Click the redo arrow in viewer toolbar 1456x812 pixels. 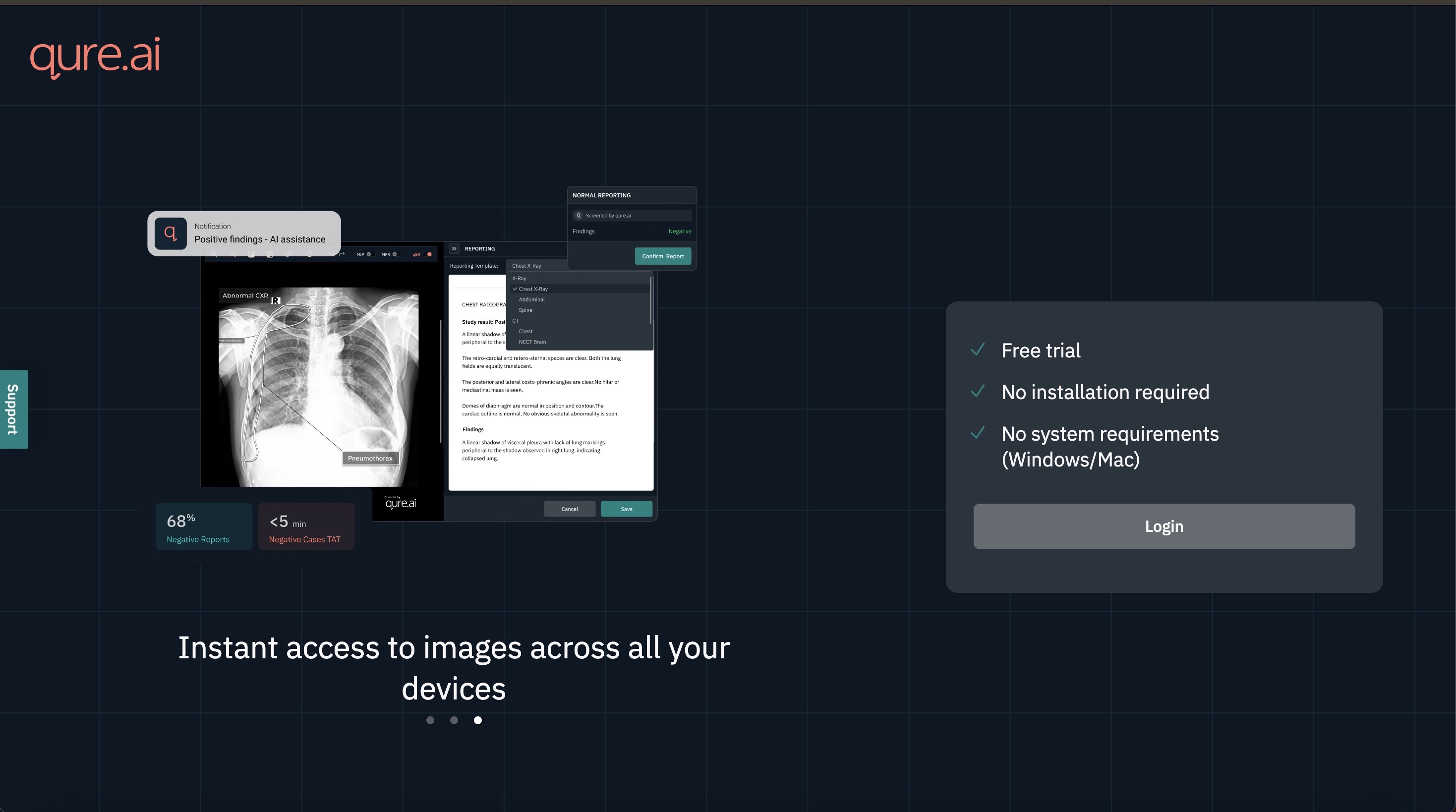pyautogui.click(x=342, y=254)
